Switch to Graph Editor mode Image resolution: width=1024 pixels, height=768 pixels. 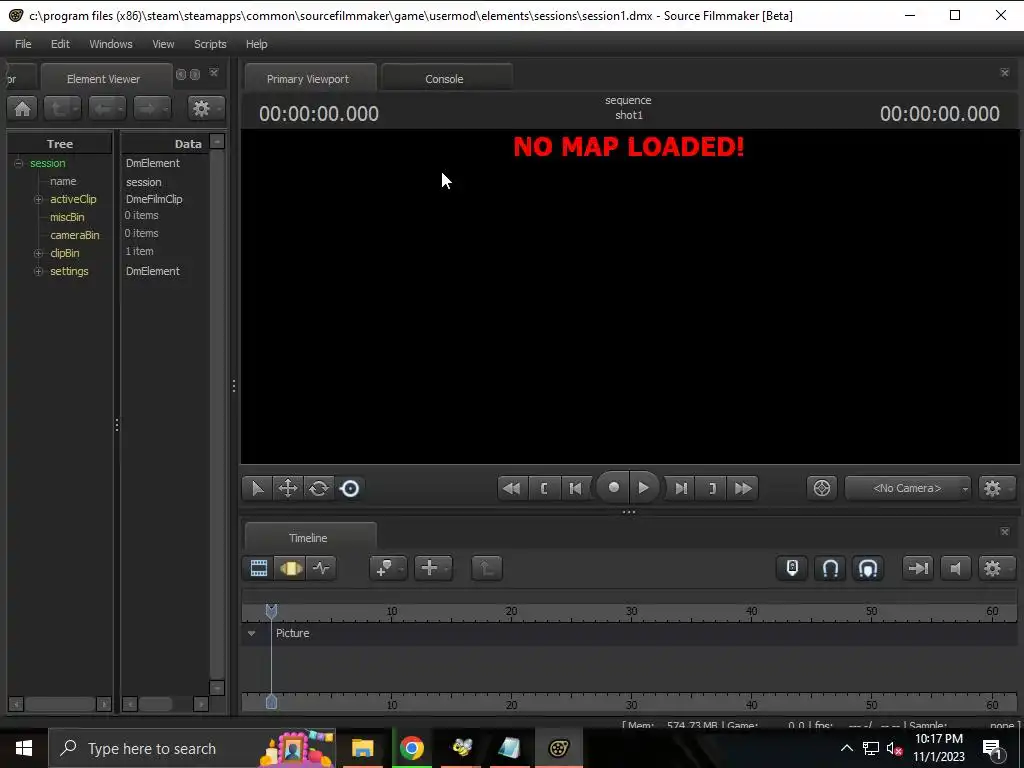pos(321,568)
